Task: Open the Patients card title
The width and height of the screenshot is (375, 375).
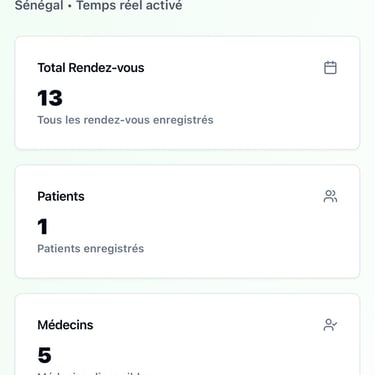Action: (61, 196)
